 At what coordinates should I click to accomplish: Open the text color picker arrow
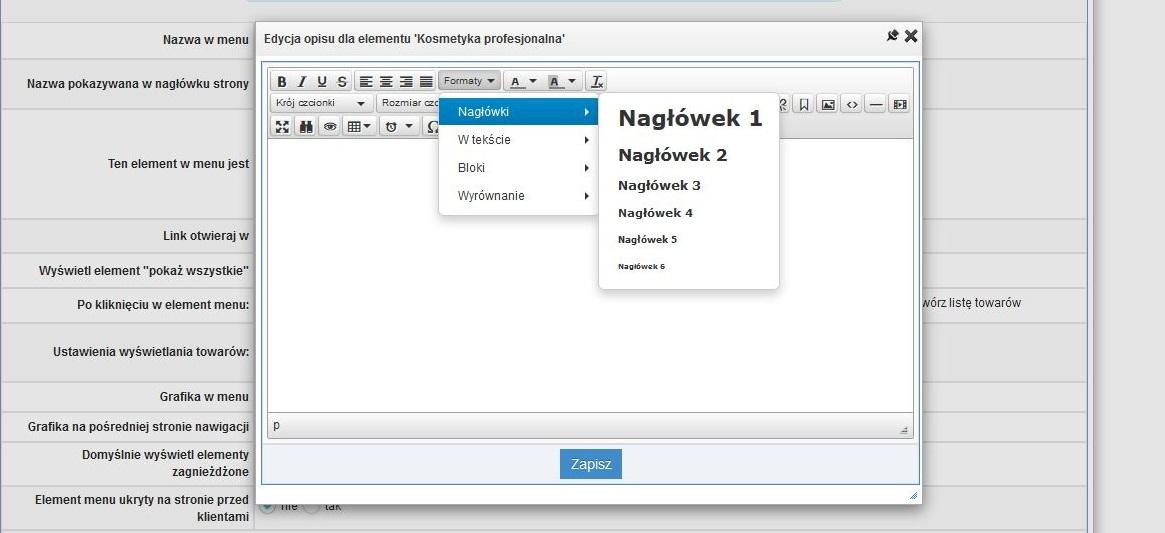click(533, 82)
